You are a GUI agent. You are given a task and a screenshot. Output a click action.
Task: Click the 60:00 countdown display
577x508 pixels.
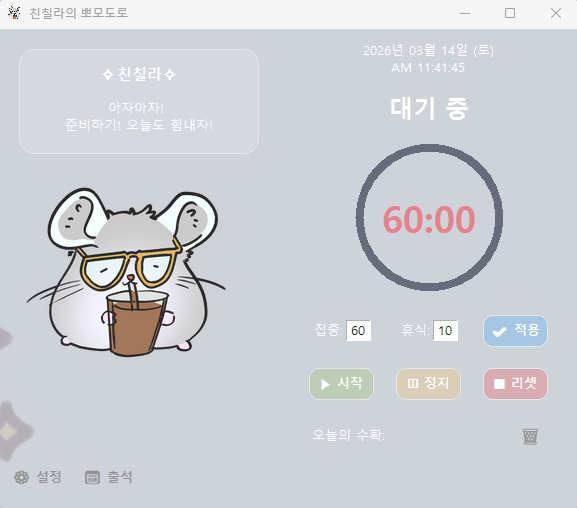point(429,219)
